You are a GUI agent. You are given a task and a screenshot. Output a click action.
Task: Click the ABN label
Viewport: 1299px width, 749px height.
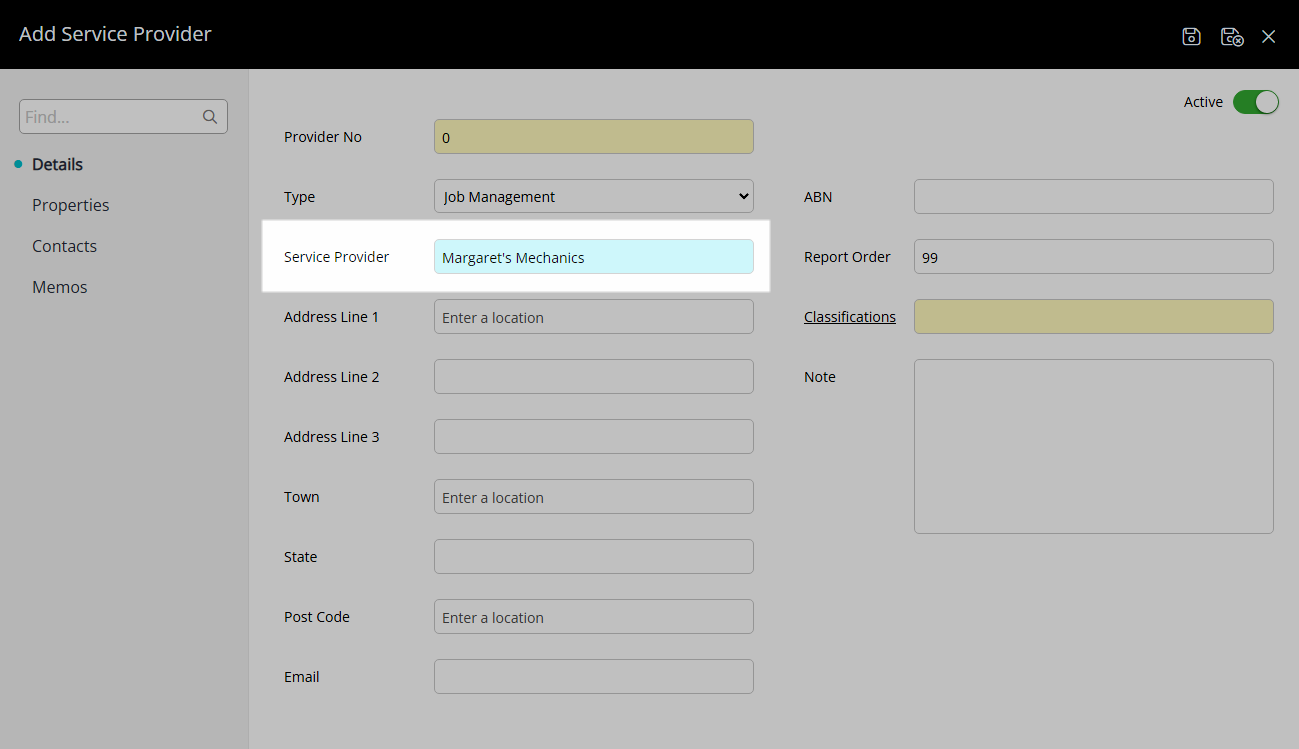point(818,197)
